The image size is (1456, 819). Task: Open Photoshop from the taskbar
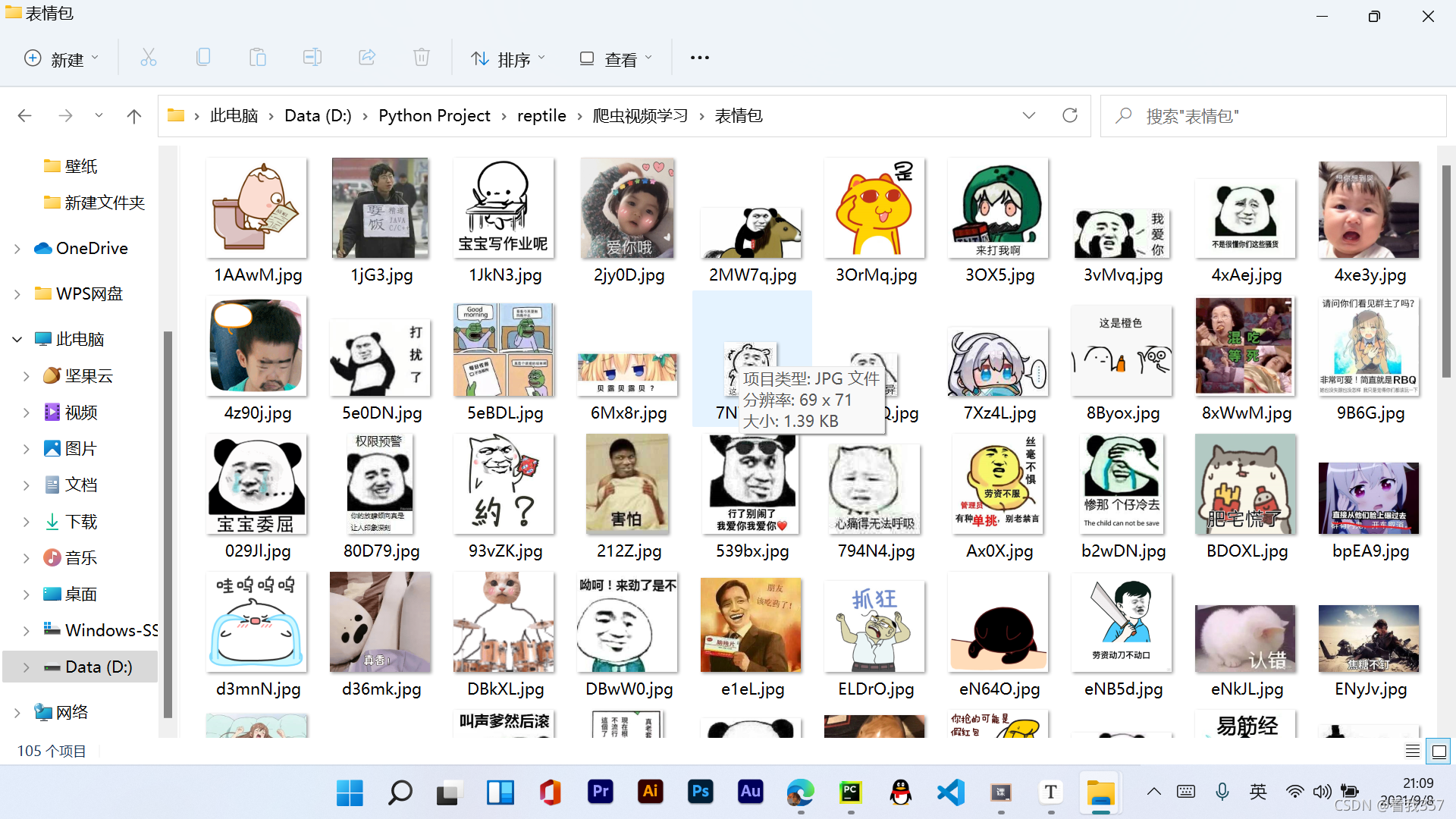[x=700, y=792]
